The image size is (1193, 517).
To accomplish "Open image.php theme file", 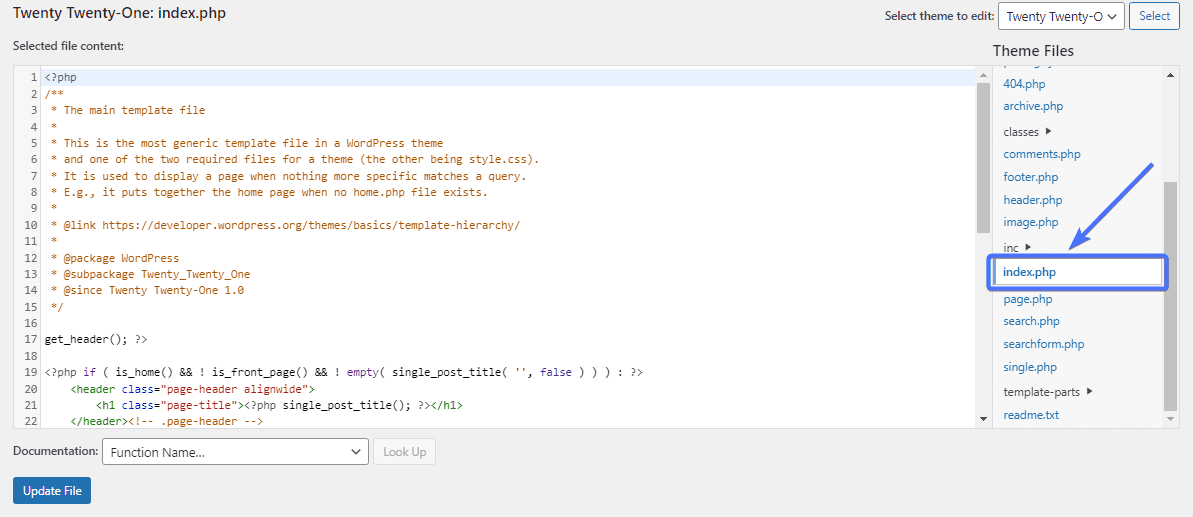I will click(1031, 222).
